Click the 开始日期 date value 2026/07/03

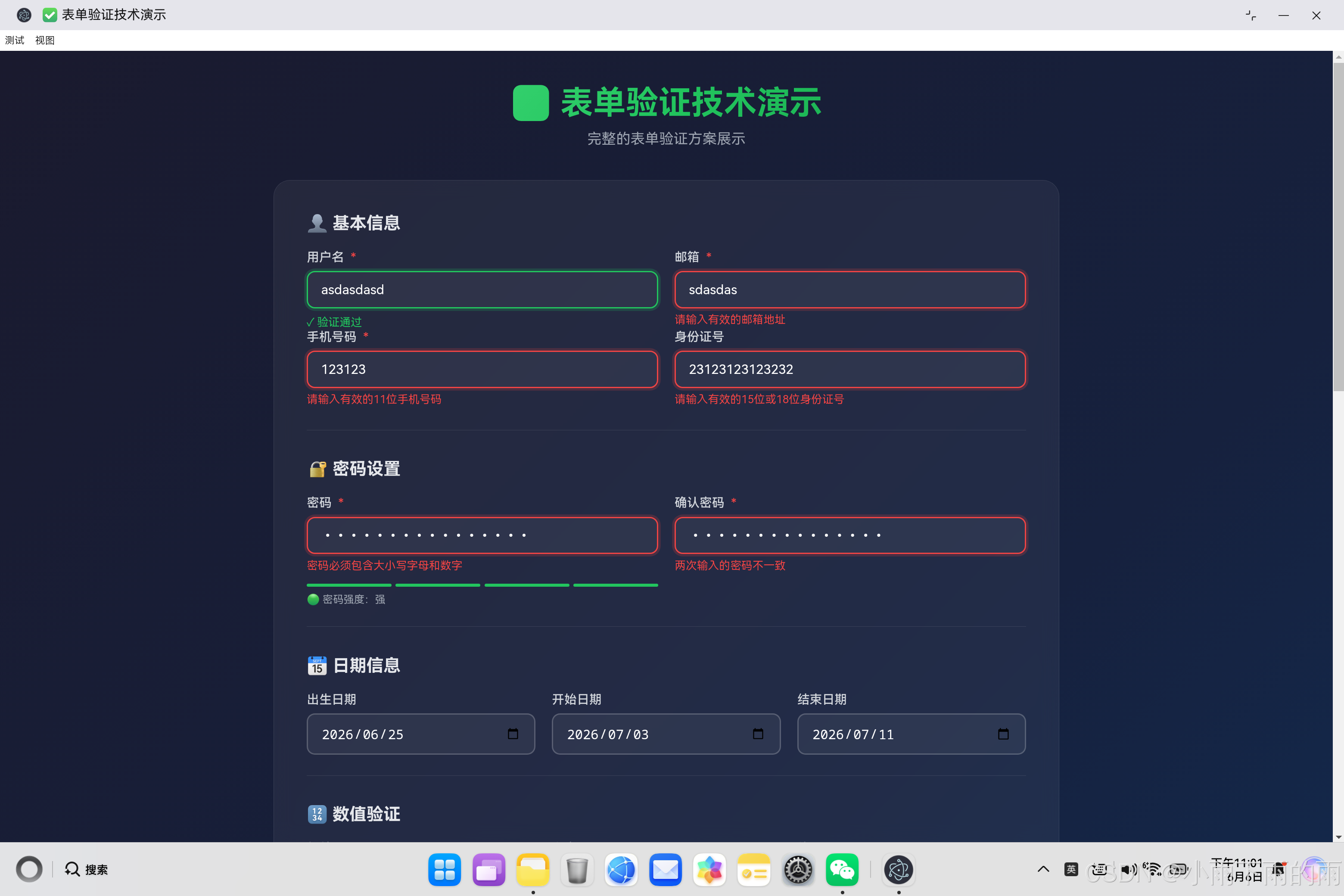pyautogui.click(x=608, y=734)
